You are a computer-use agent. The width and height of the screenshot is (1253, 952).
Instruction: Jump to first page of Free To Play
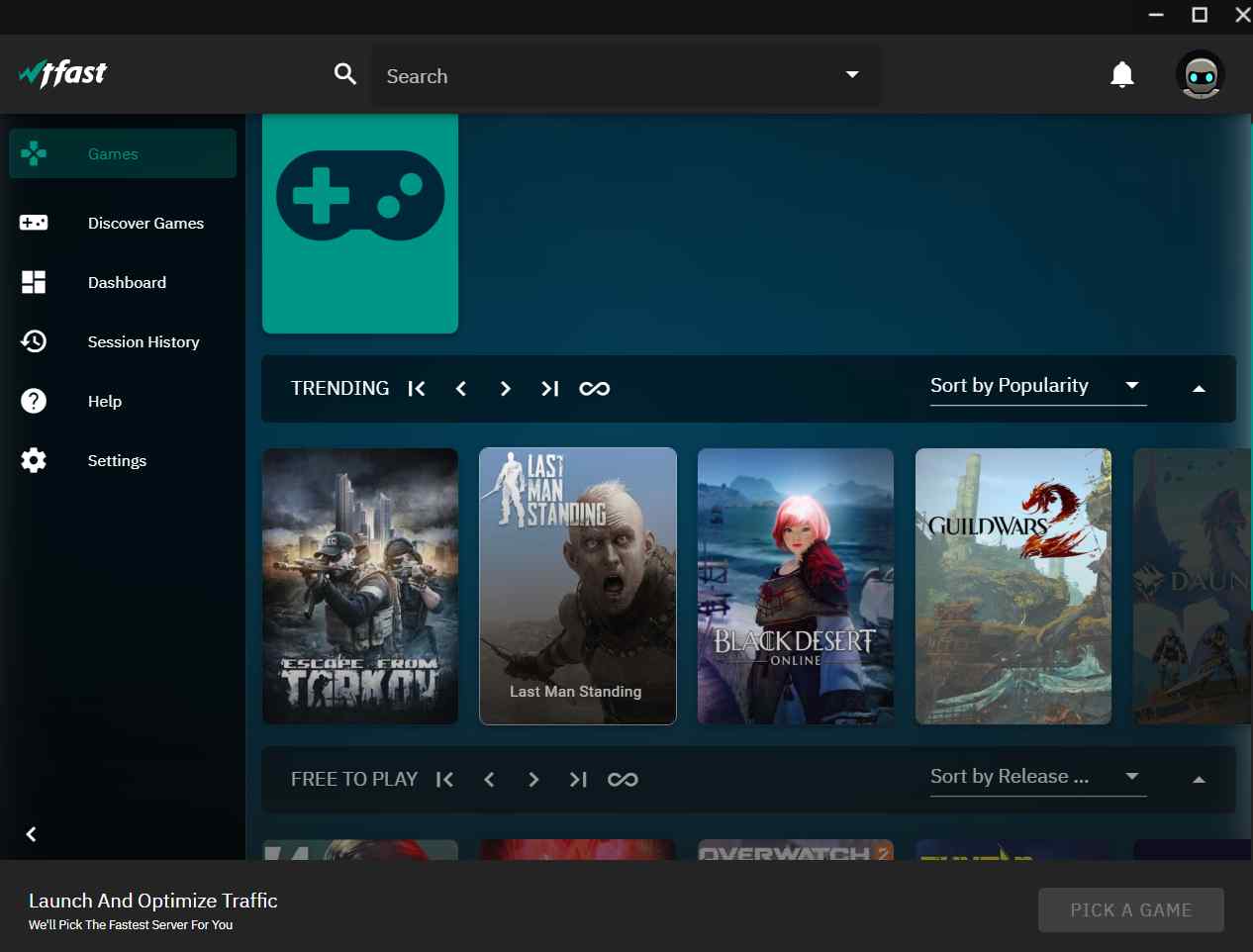(445, 780)
